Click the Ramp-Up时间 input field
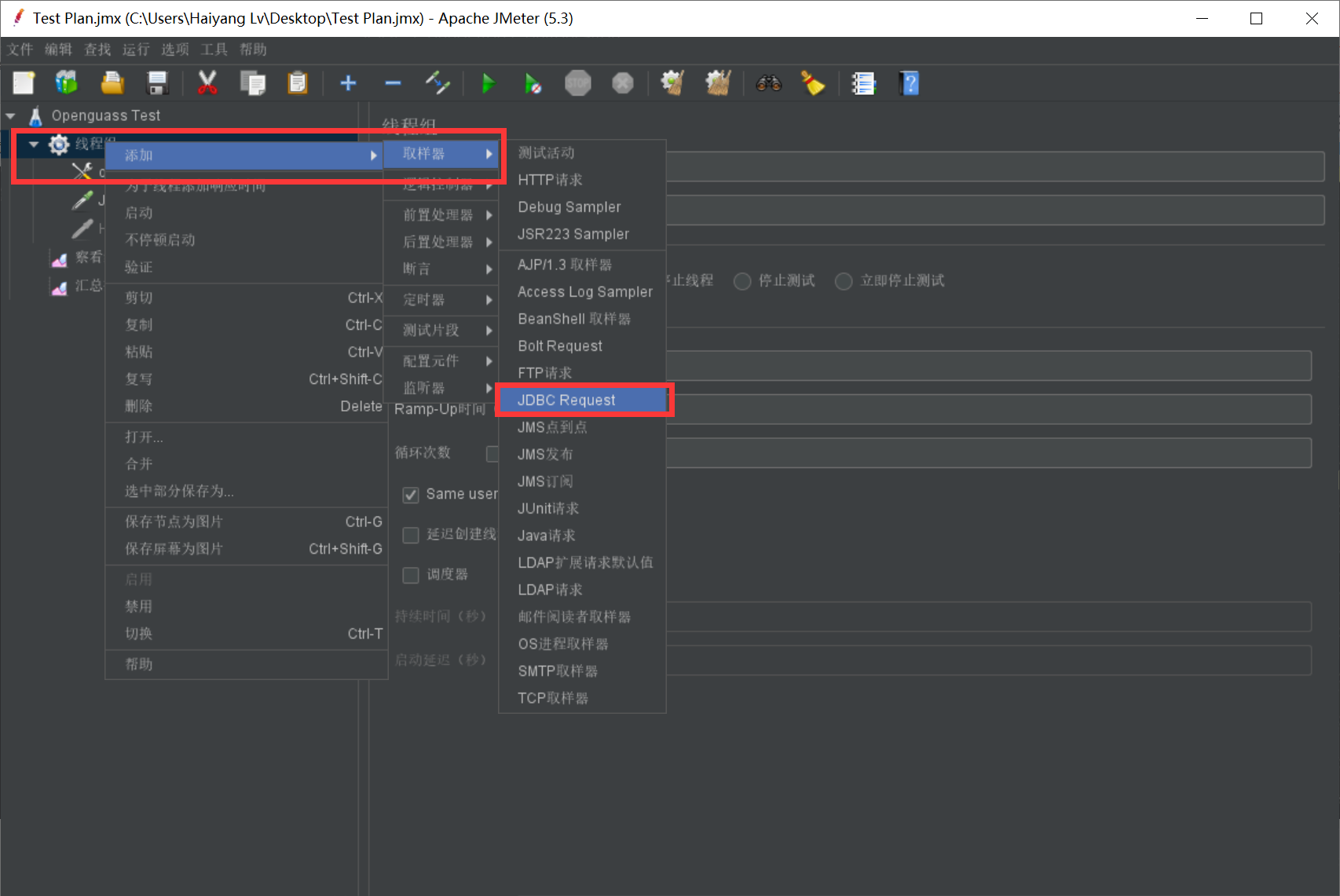The image size is (1340, 896). (989, 409)
